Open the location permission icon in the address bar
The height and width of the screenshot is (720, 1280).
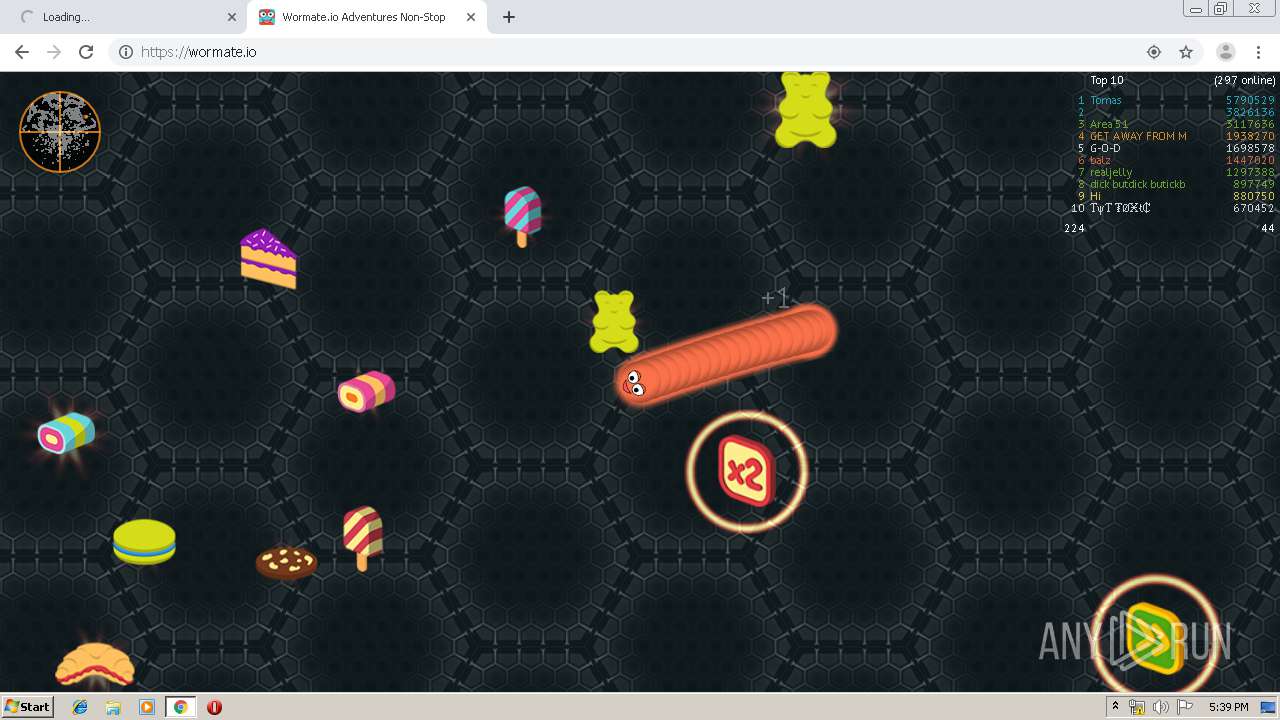pos(1154,52)
